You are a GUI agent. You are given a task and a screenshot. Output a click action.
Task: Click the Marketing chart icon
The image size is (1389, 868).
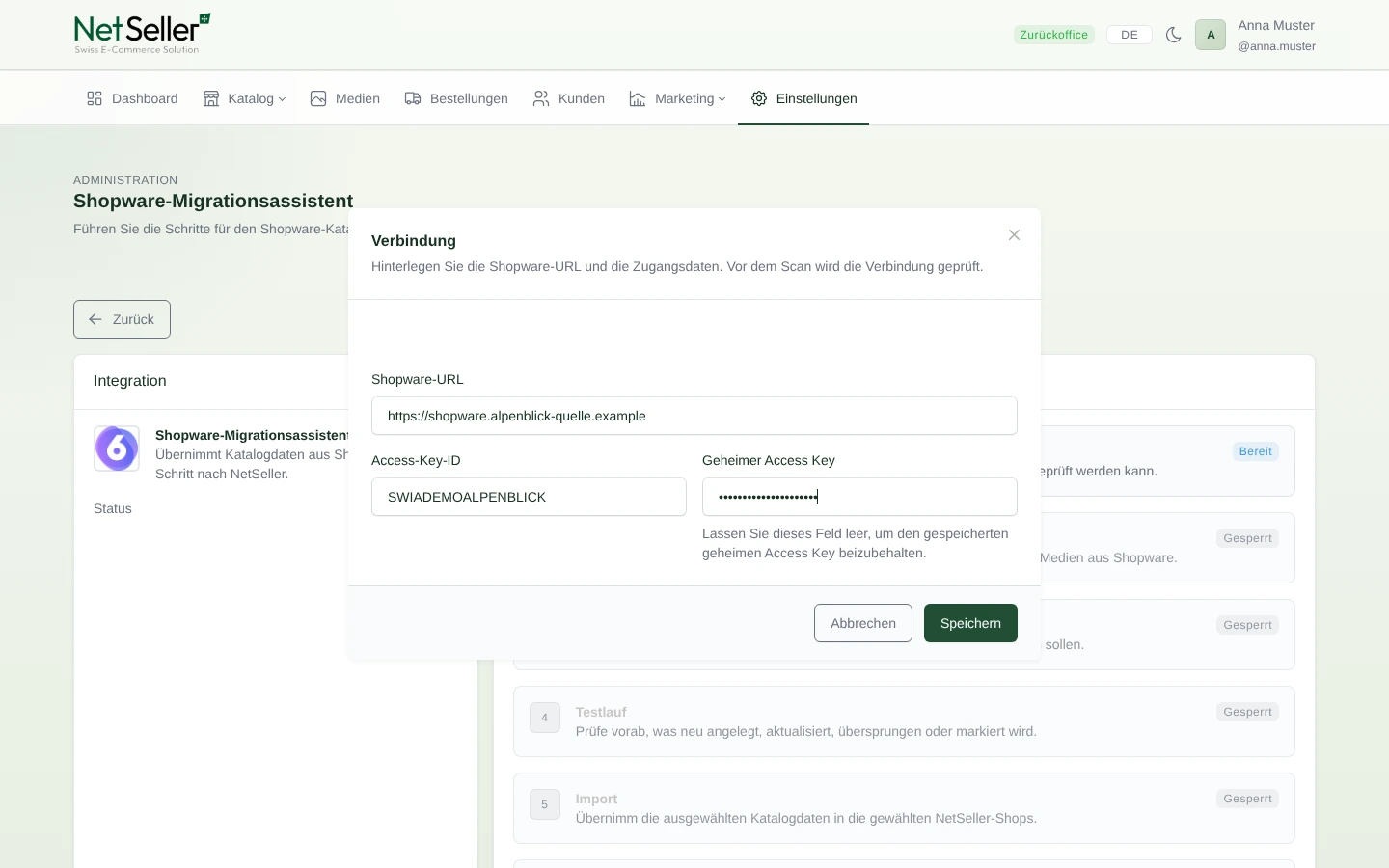point(638,98)
